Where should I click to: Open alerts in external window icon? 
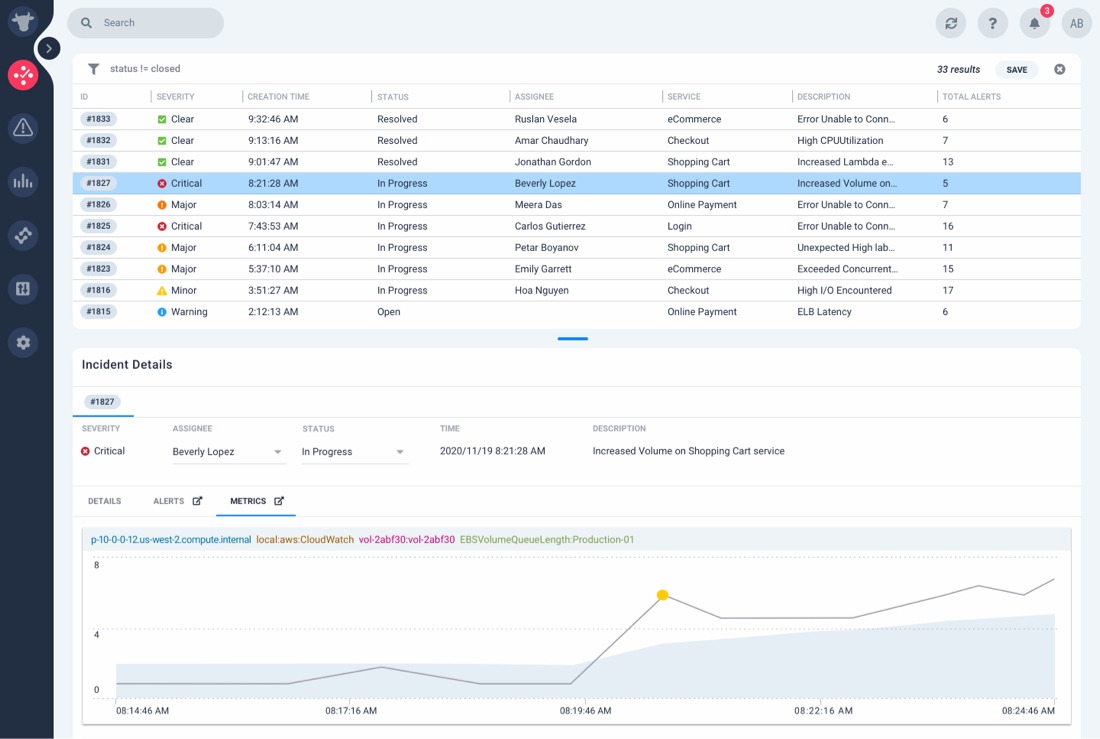click(197, 501)
